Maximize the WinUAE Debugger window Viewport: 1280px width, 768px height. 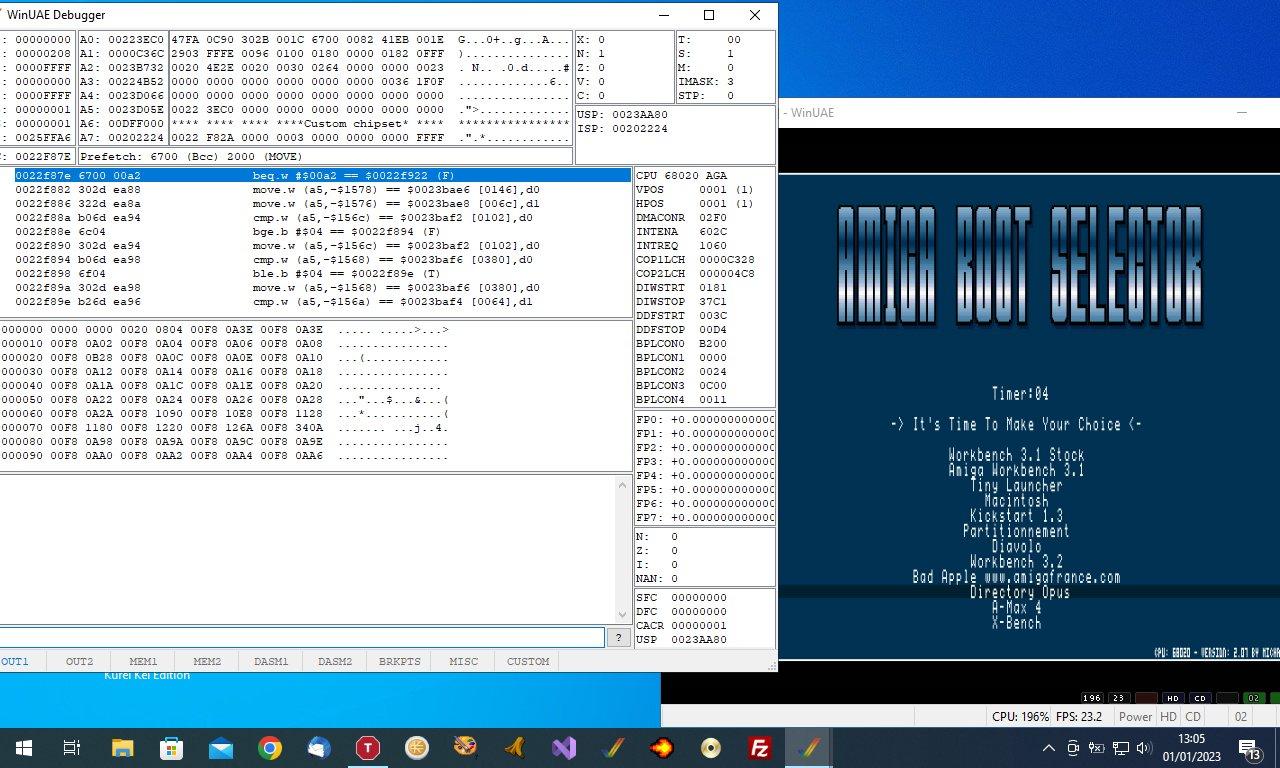coord(709,15)
